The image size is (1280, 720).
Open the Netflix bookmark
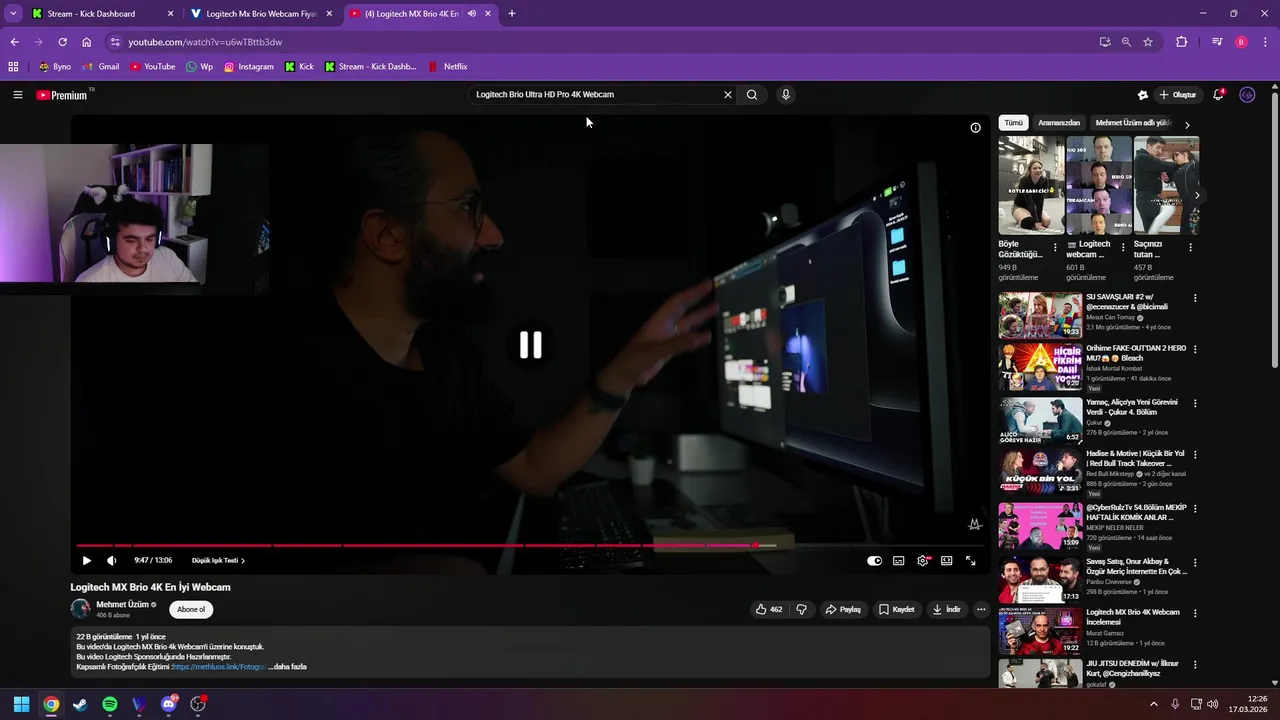click(448, 67)
